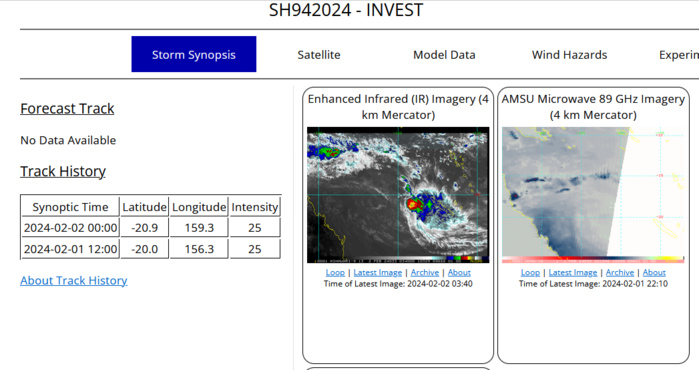Select the latitude value -20.9
Image resolution: width=699 pixels, height=370 pixels.
pos(144,228)
